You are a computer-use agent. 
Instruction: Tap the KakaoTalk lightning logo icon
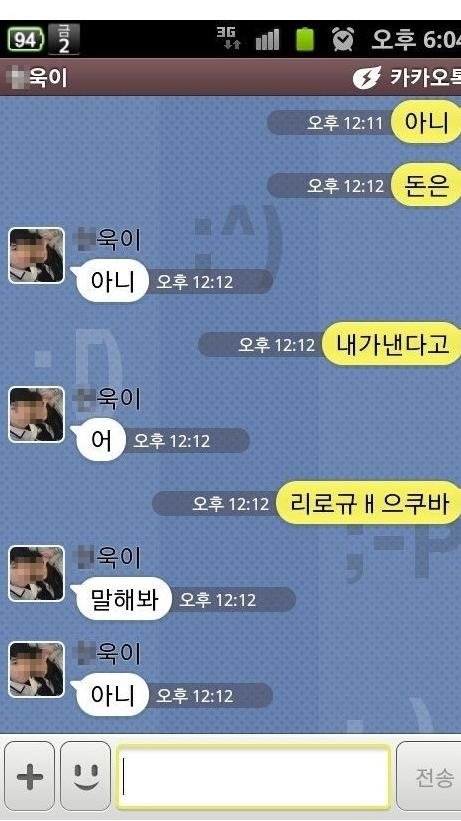[367, 77]
